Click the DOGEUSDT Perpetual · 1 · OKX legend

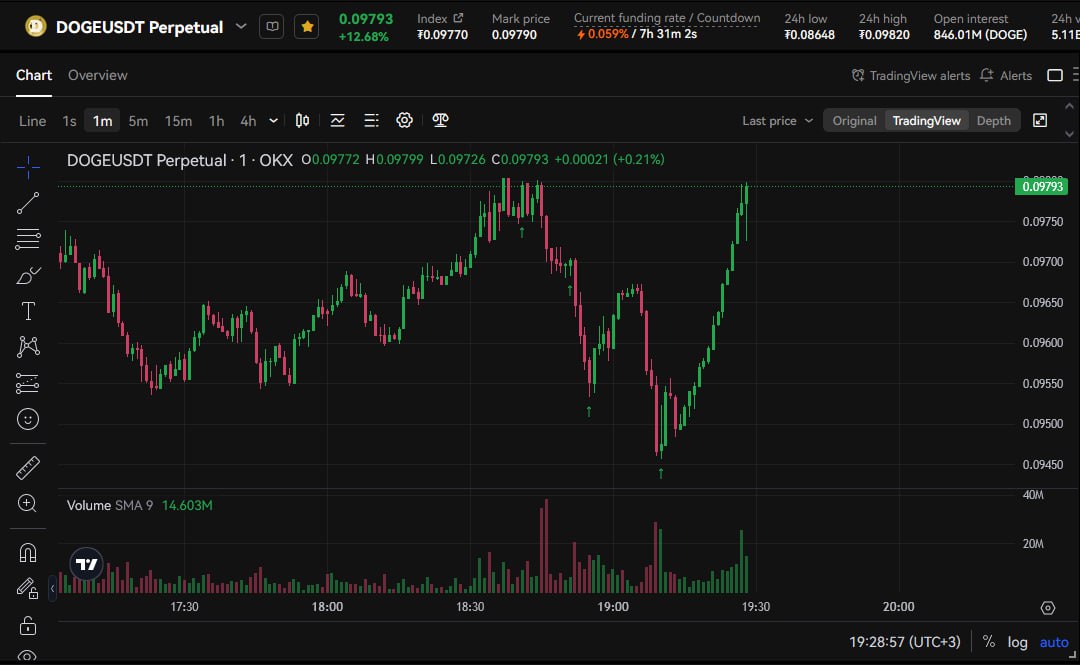click(x=180, y=160)
